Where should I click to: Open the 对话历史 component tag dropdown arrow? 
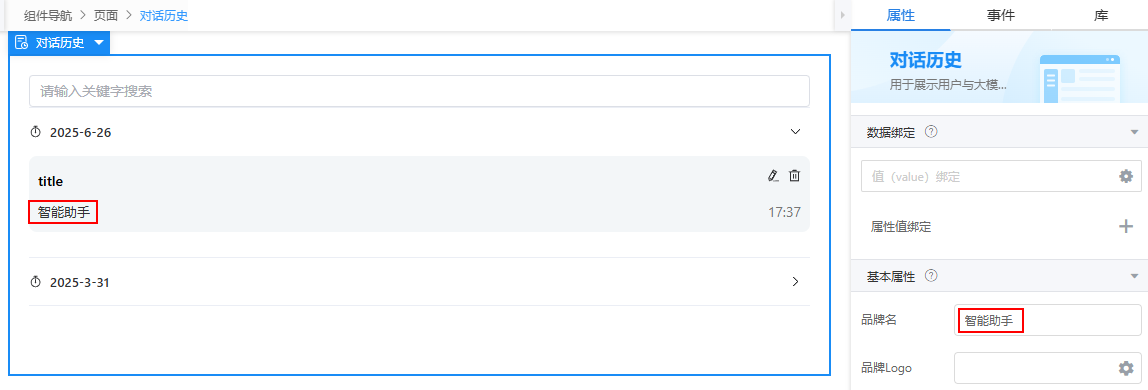click(99, 43)
